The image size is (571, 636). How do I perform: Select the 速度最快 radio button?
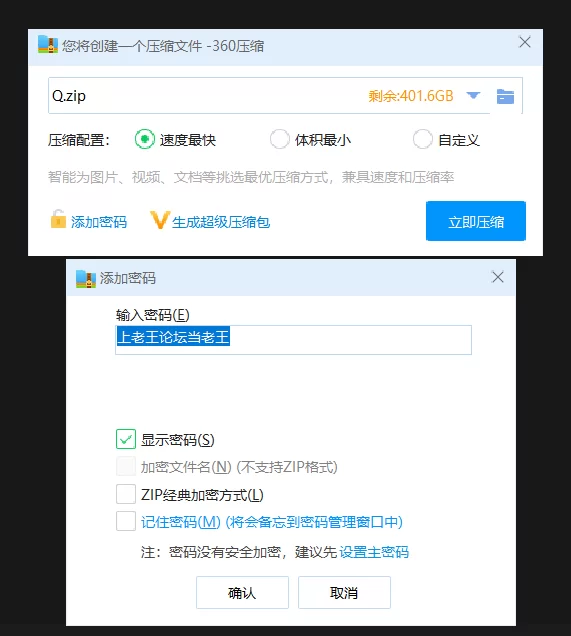pos(145,139)
